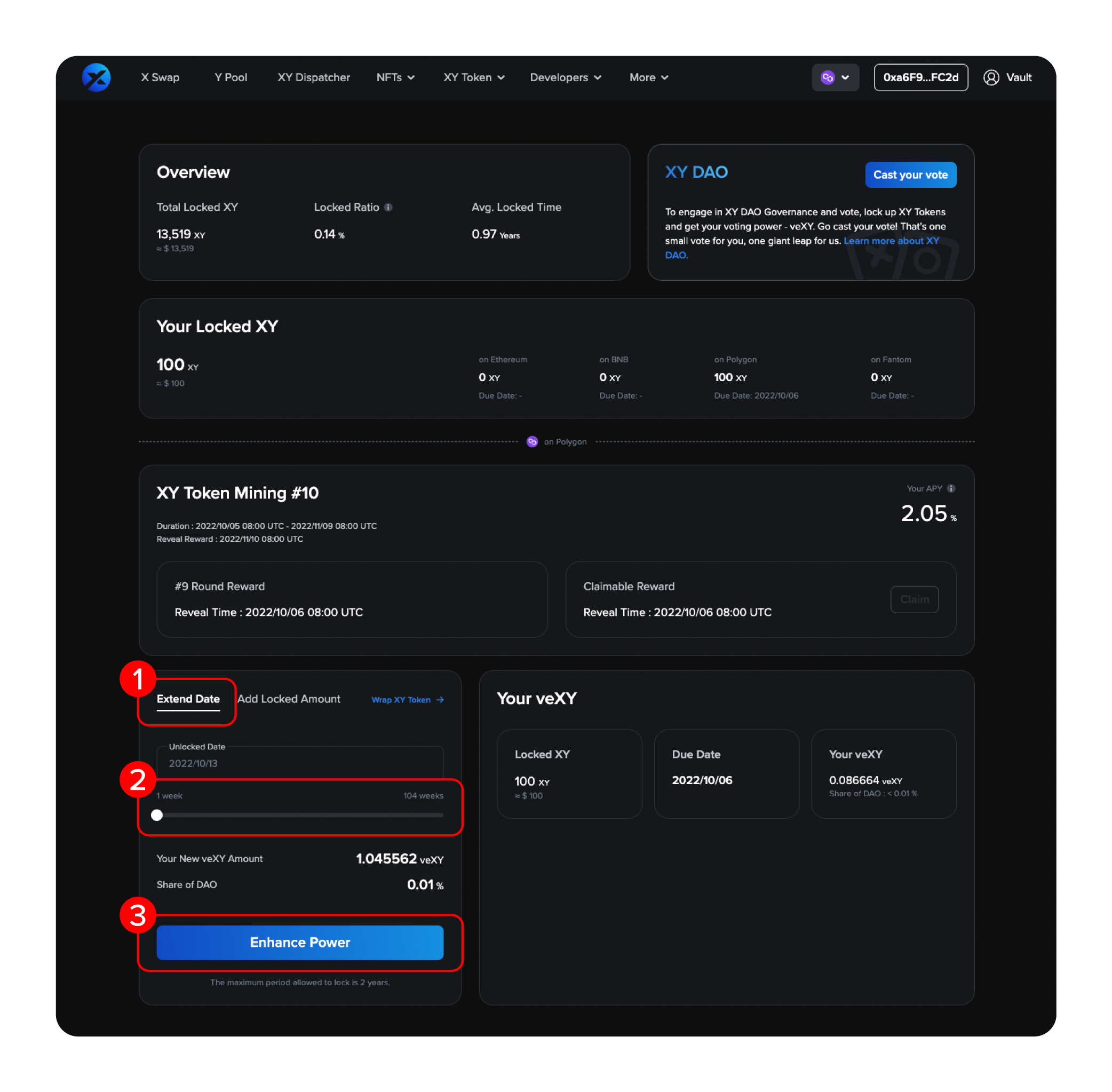Open the Developers dropdown
Image resolution: width=1112 pixels, height=1092 pixels.
pyautogui.click(x=566, y=77)
